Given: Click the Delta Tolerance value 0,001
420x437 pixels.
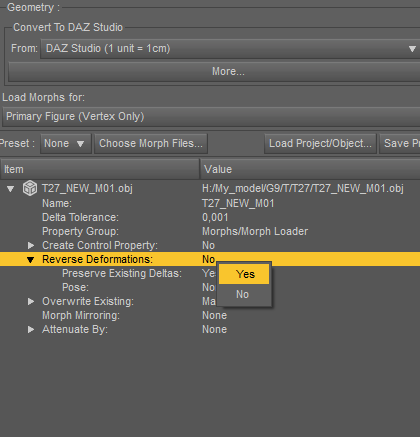Looking at the screenshot, I should pyautogui.click(x=215, y=218).
